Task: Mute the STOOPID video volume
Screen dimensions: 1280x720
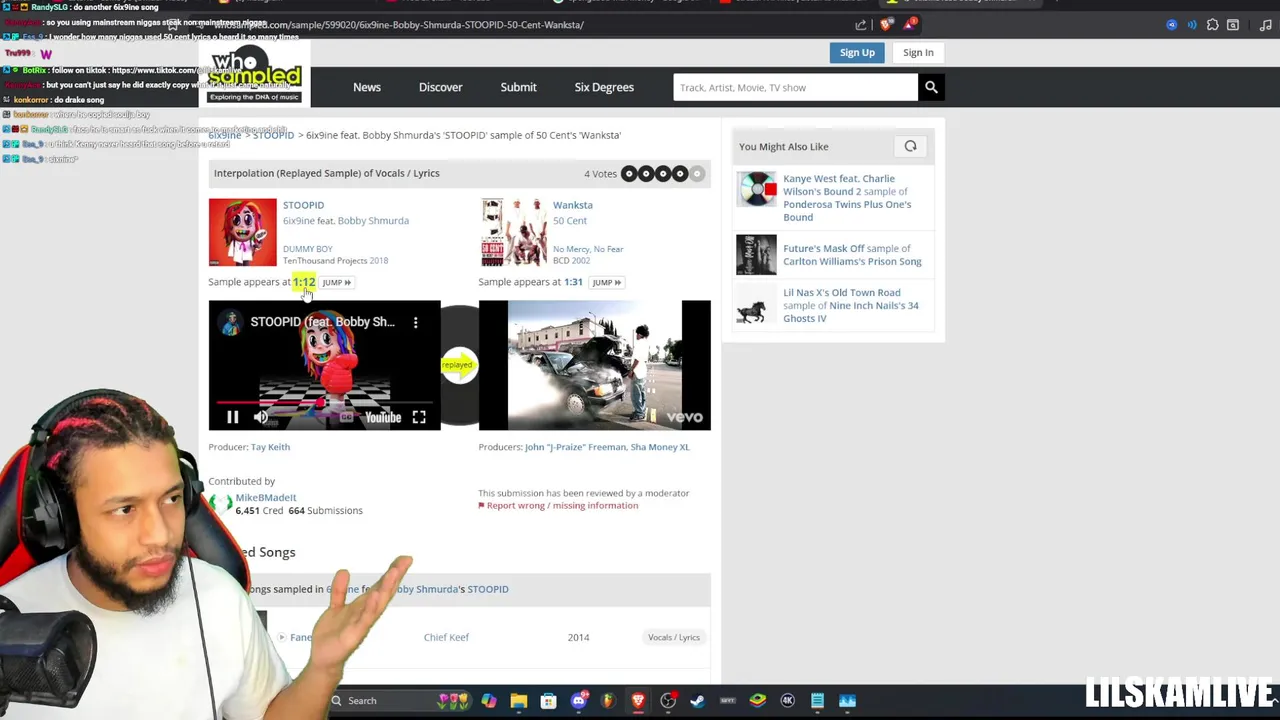Action: pyautogui.click(x=261, y=417)
